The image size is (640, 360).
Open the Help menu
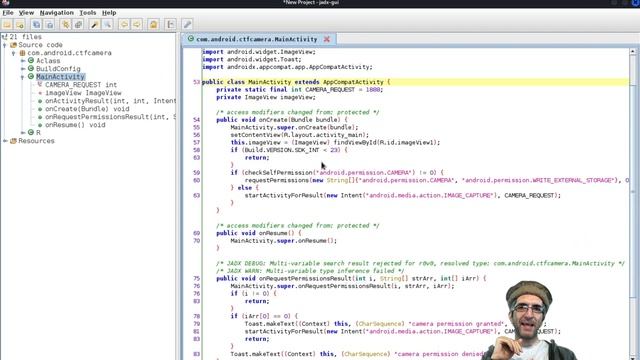109,13
